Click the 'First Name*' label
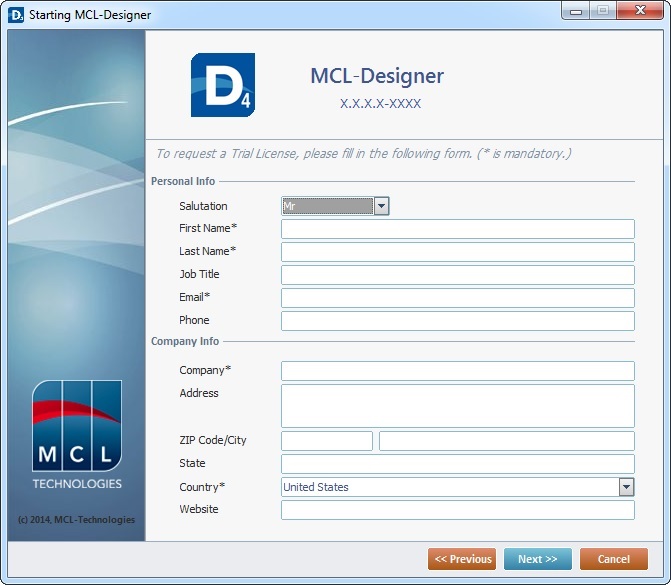 tap(208, 228)
